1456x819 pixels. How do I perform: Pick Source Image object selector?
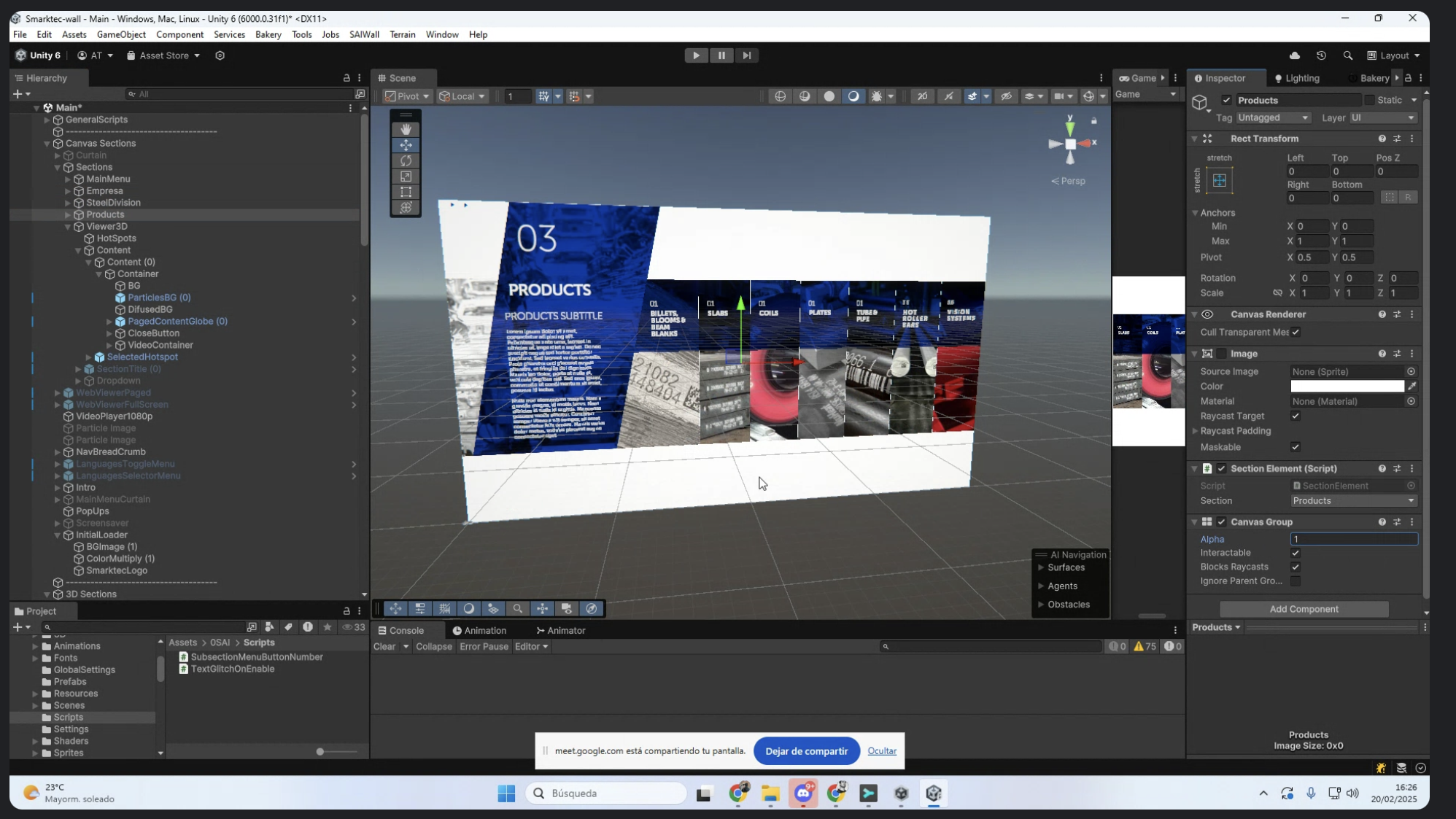1411,372
